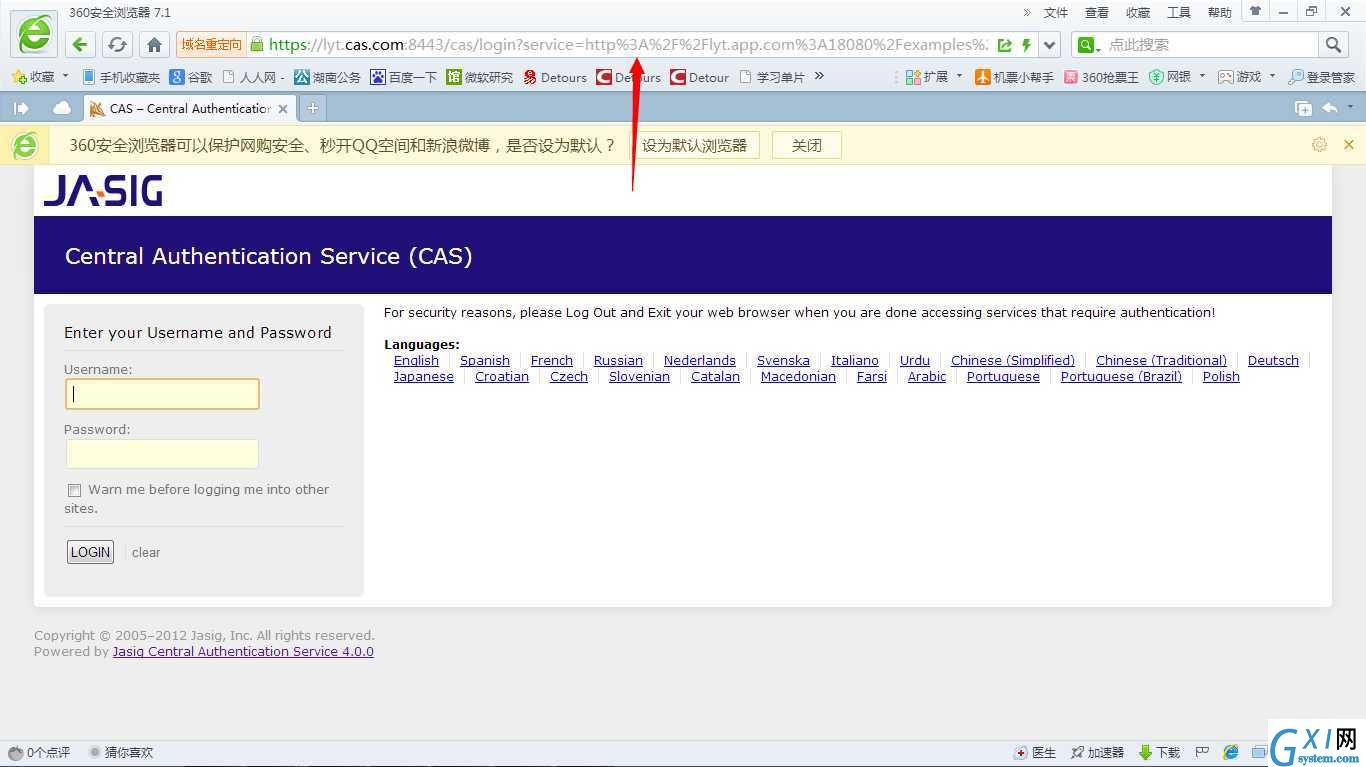Click the Password input field
Viewport: 1366px width, 767px height.
(162, 454)
